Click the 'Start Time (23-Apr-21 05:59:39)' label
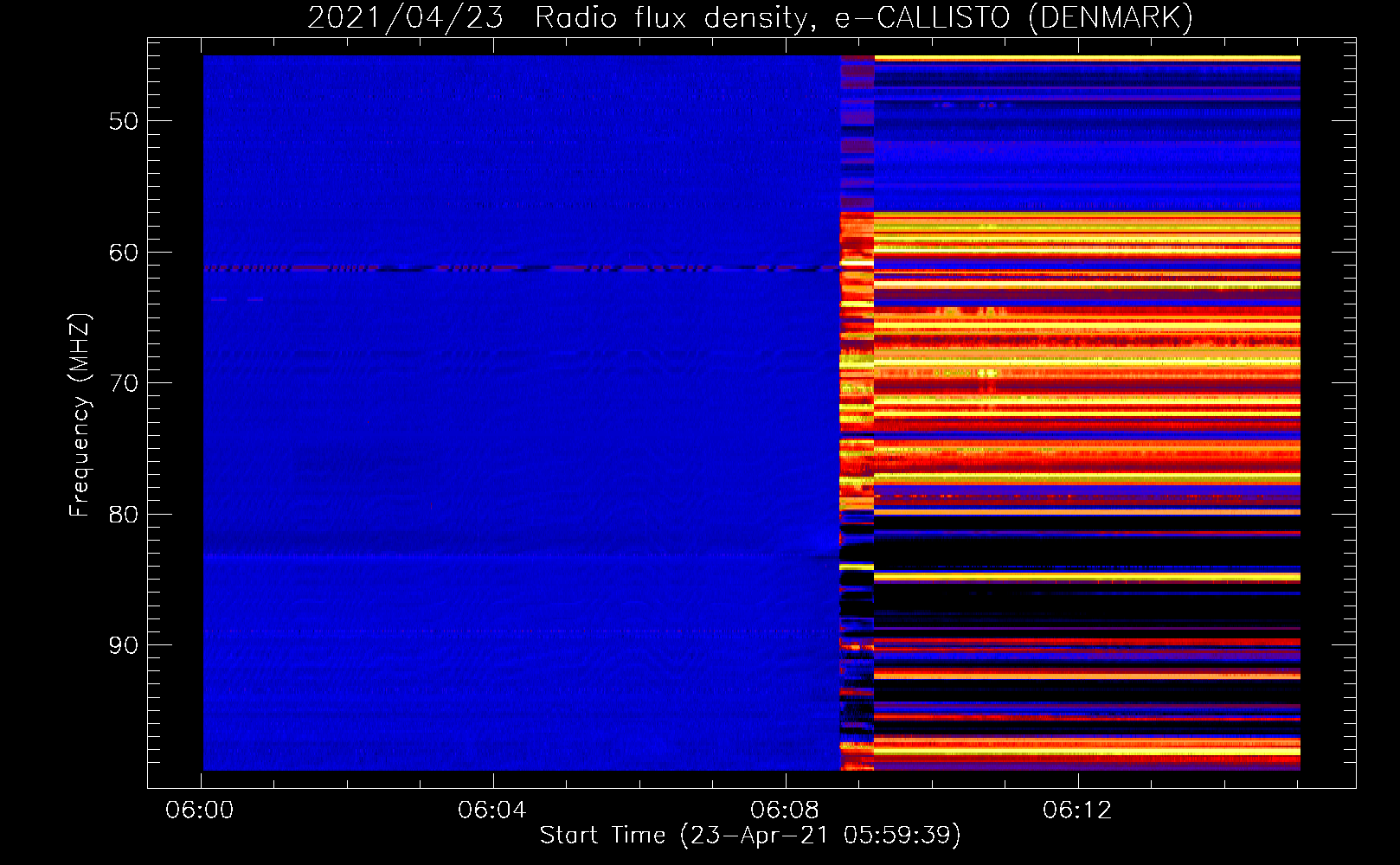 pos(750,836)
